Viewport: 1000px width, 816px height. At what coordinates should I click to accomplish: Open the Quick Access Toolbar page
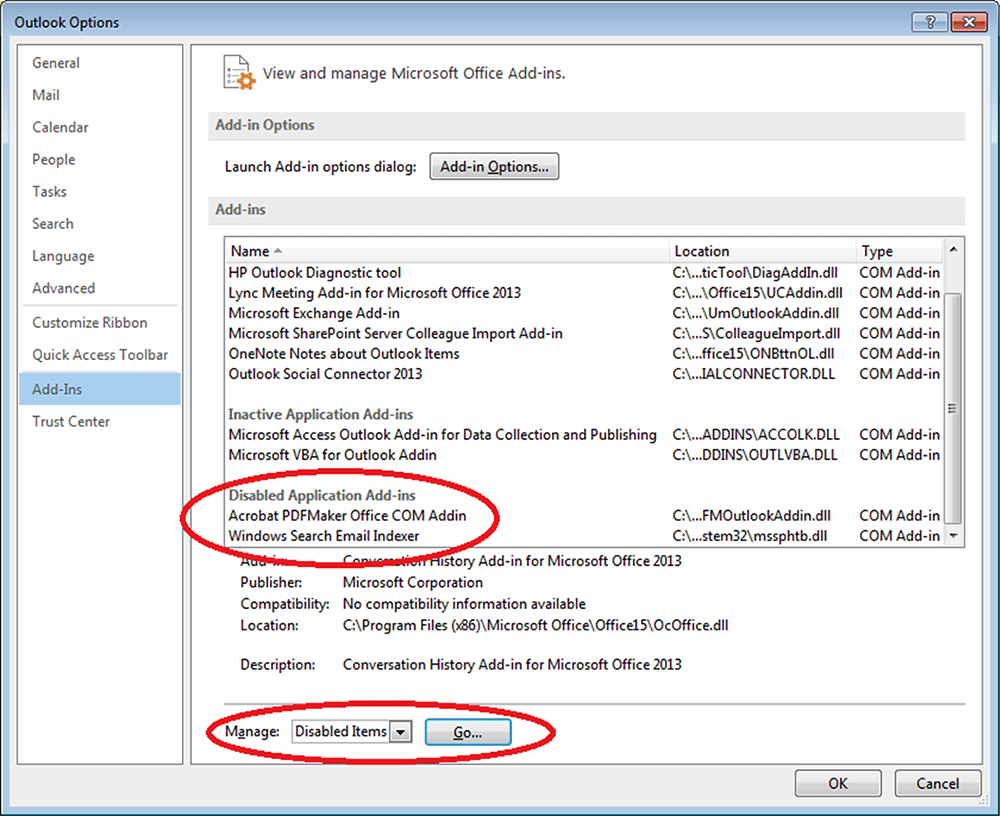click(100, 354)
